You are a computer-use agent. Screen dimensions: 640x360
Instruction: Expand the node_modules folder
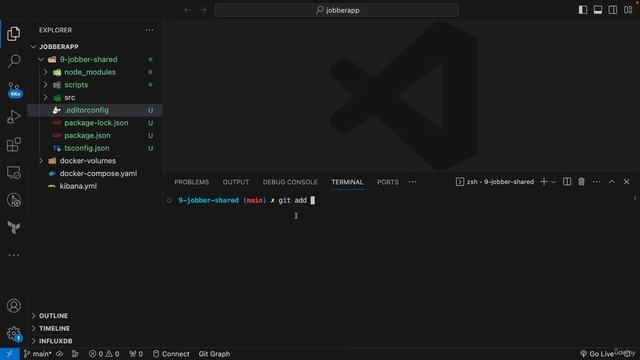45,72
